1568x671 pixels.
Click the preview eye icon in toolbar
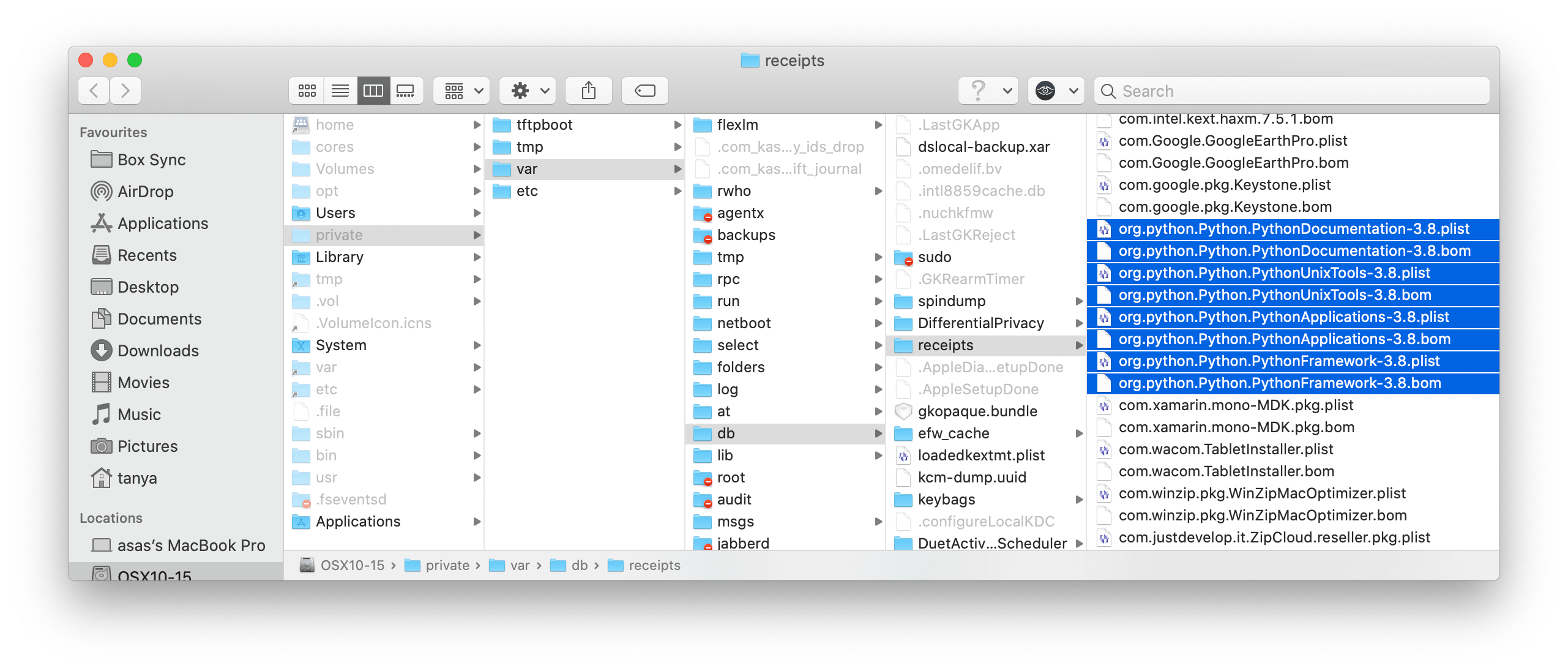[x=1044, y=91]
